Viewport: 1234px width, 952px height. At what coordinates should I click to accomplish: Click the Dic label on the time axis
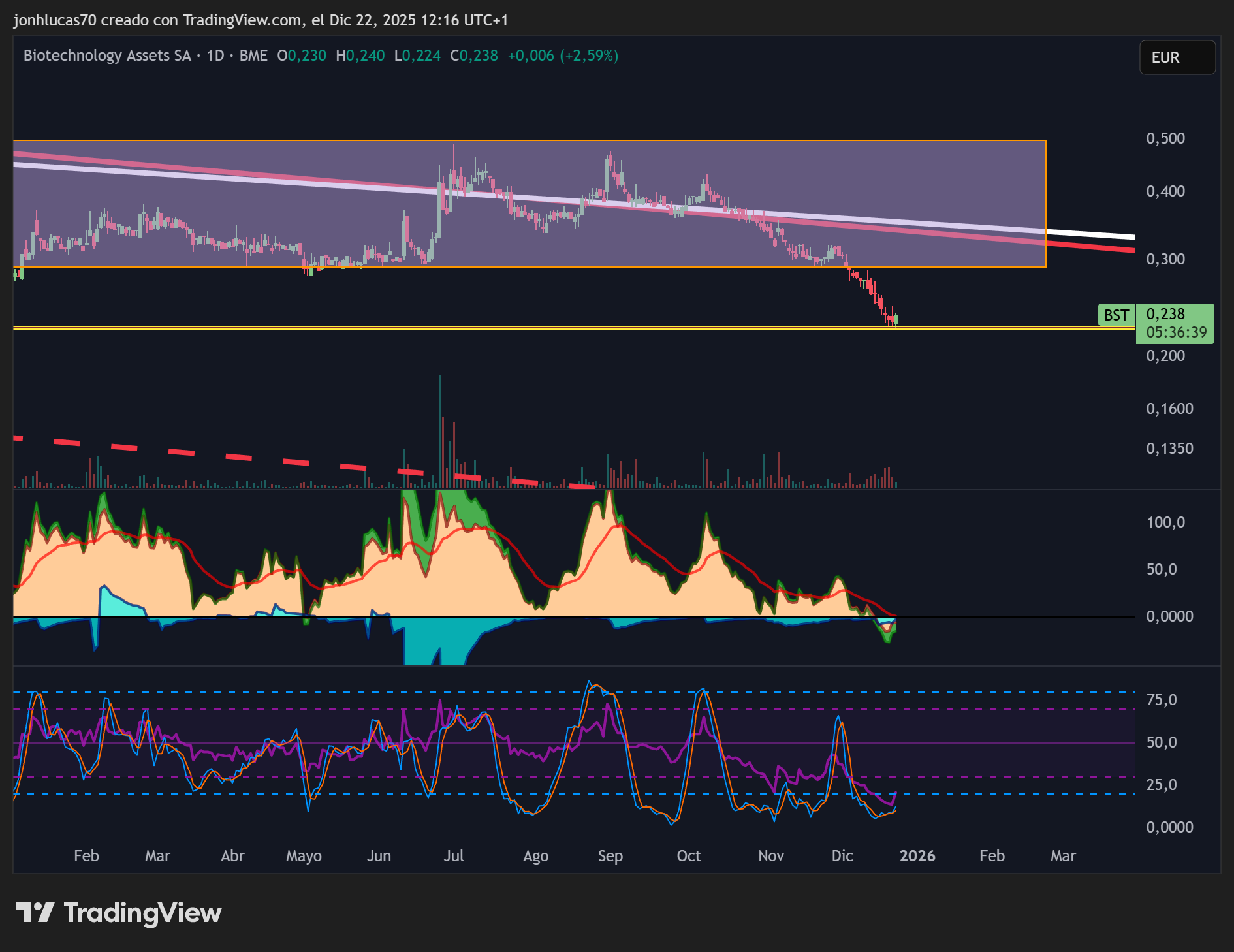pyautogui.click(x=842, y=856)
